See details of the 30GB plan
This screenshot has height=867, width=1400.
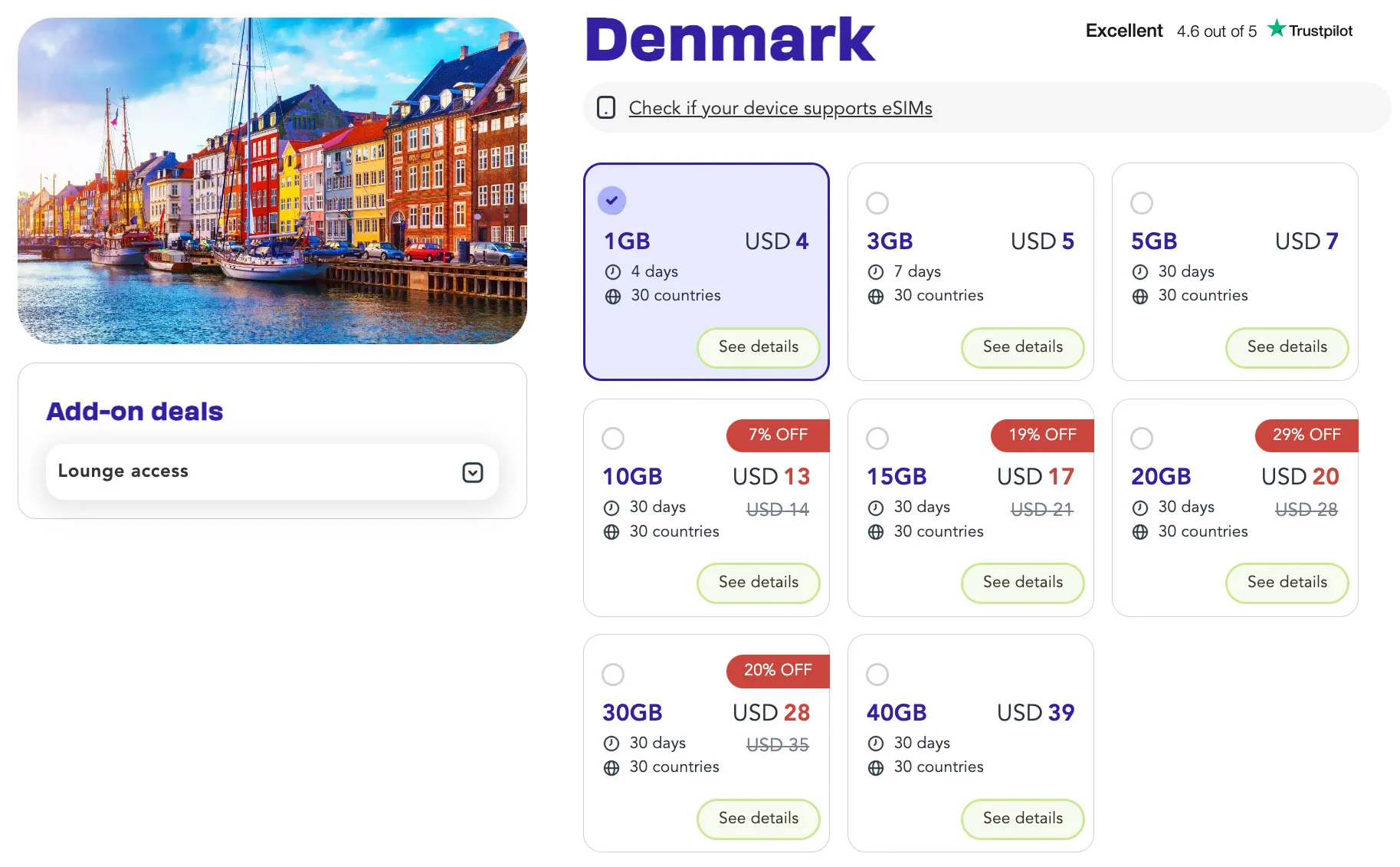click(758, 819)
